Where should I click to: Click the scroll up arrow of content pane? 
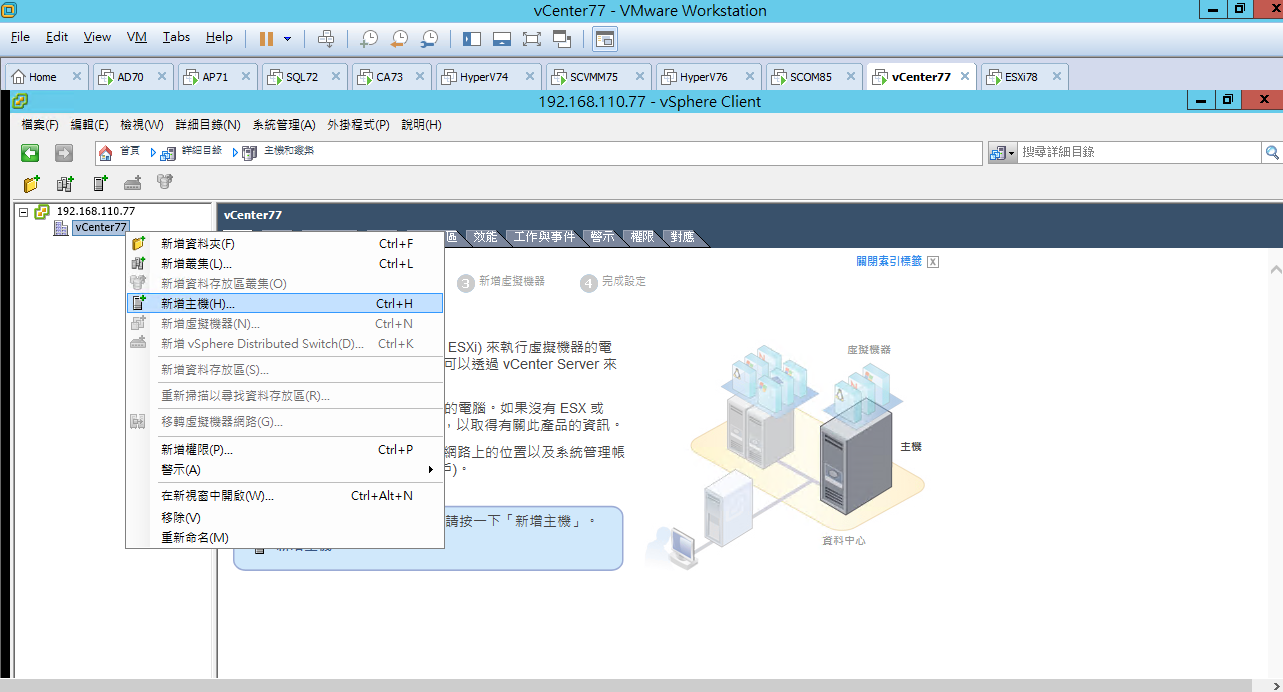pyautogui.click(x=1276, y=270)
